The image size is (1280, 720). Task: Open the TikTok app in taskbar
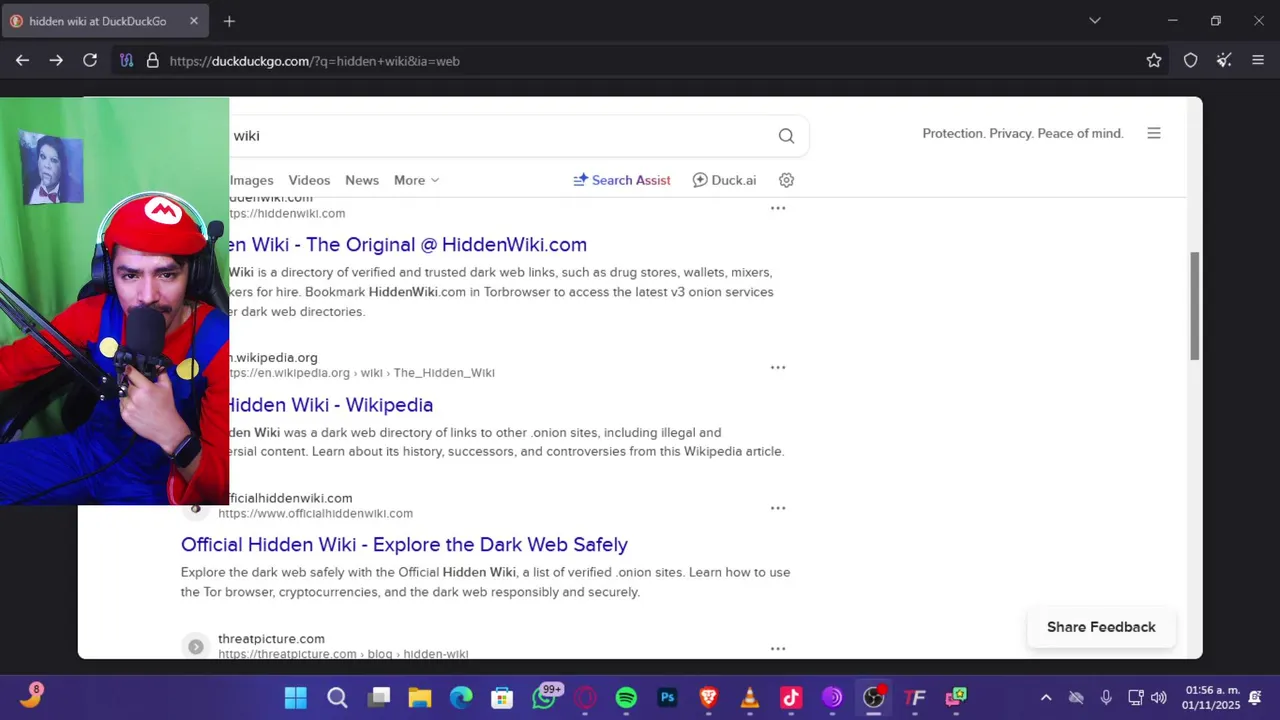[x=791, y=697]
